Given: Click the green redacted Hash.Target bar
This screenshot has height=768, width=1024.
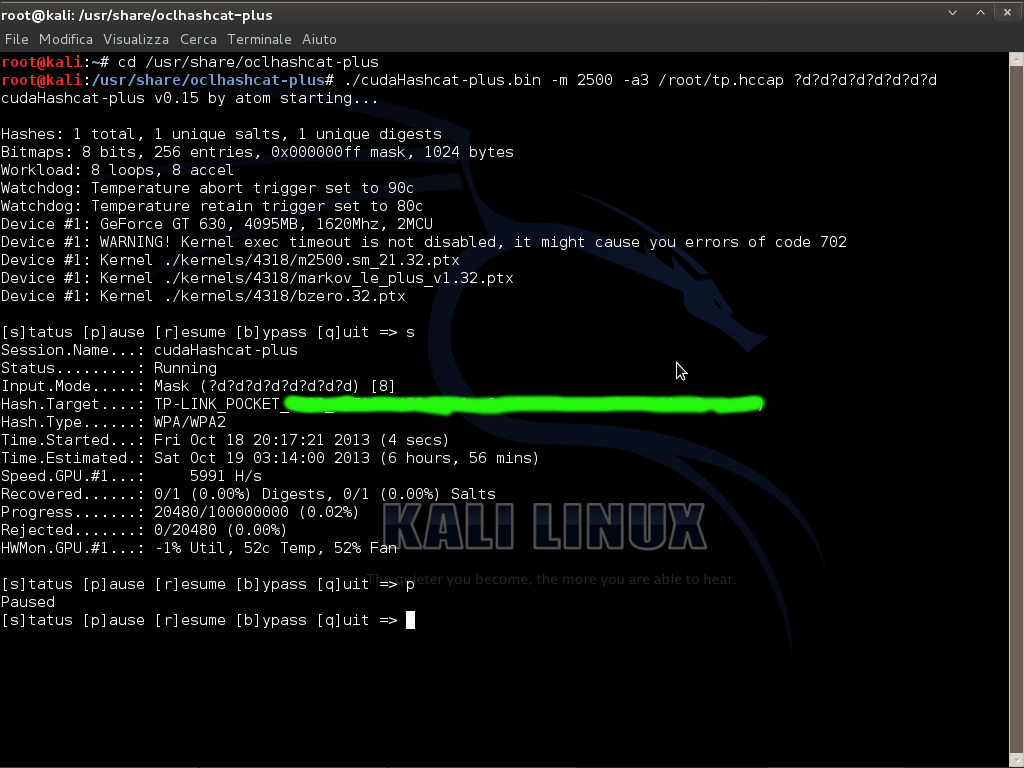Looking at the screenshot, I should 520,404.
